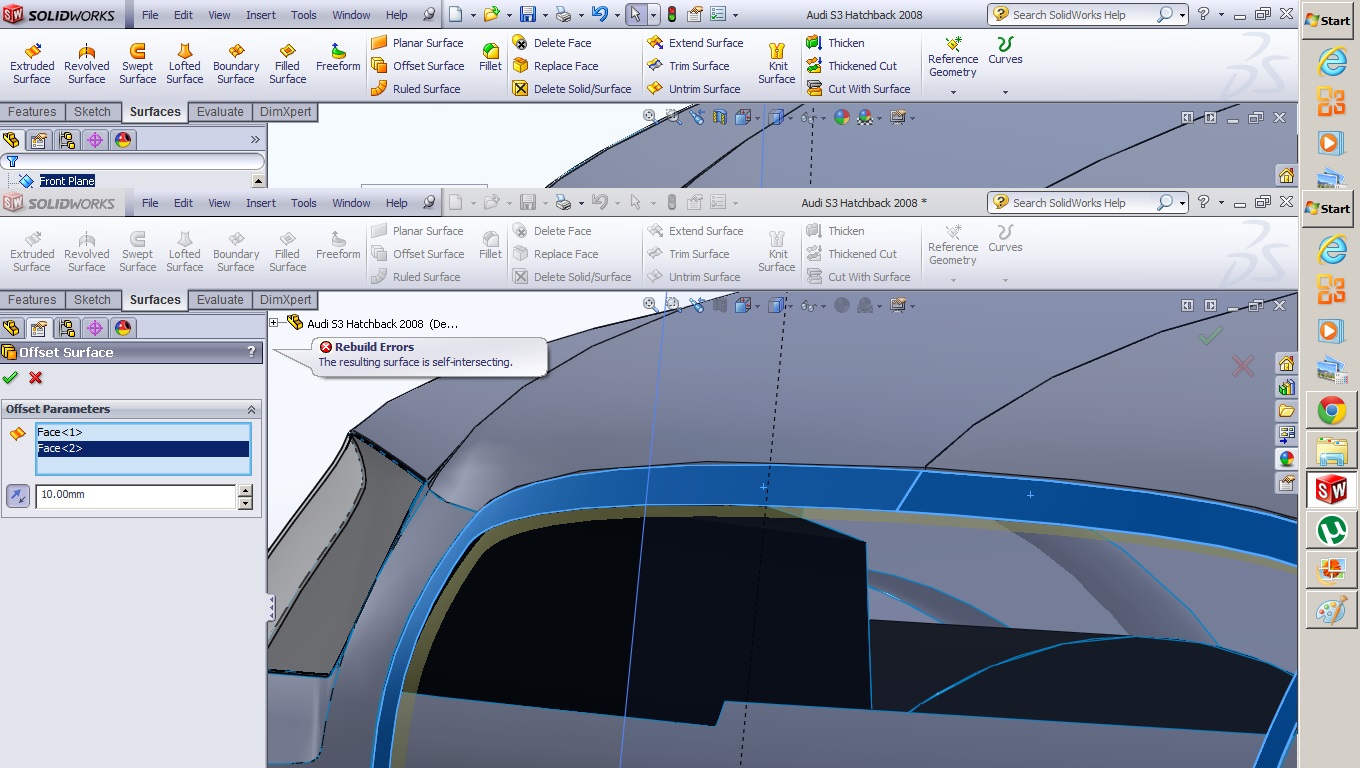Switch to the Evaluate tab
This screenshot has width=1360, height=768.
tap(220, 299)
